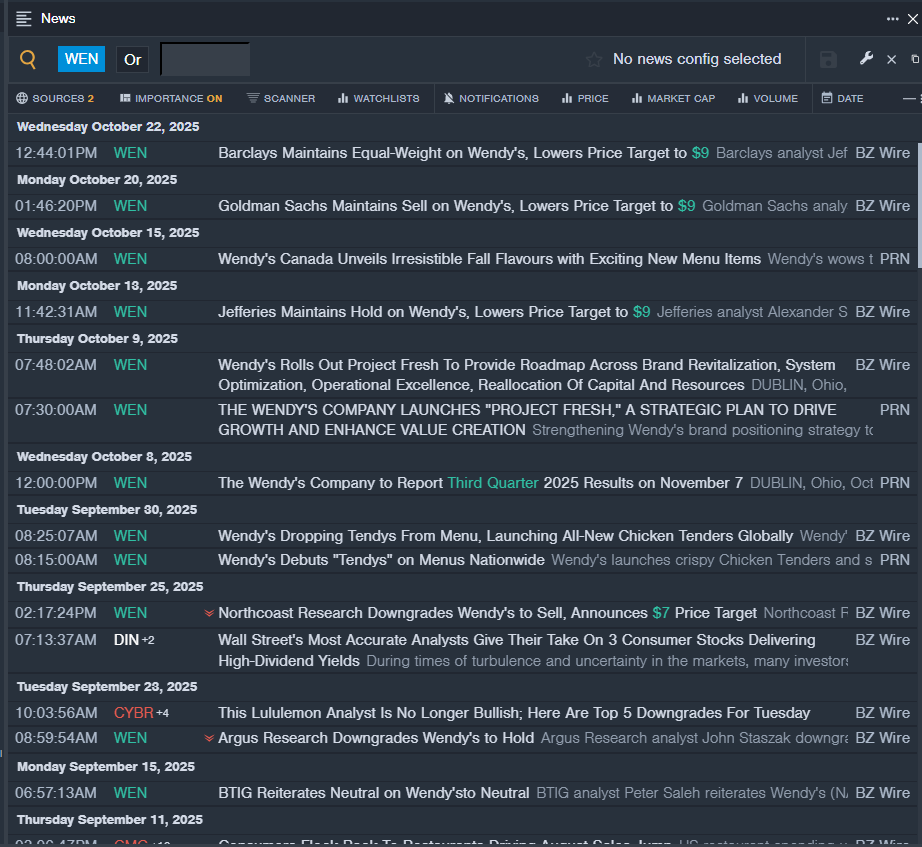Click the copy config icon at far right
Viewport: 922px width, 847px height.
(915, 59)
